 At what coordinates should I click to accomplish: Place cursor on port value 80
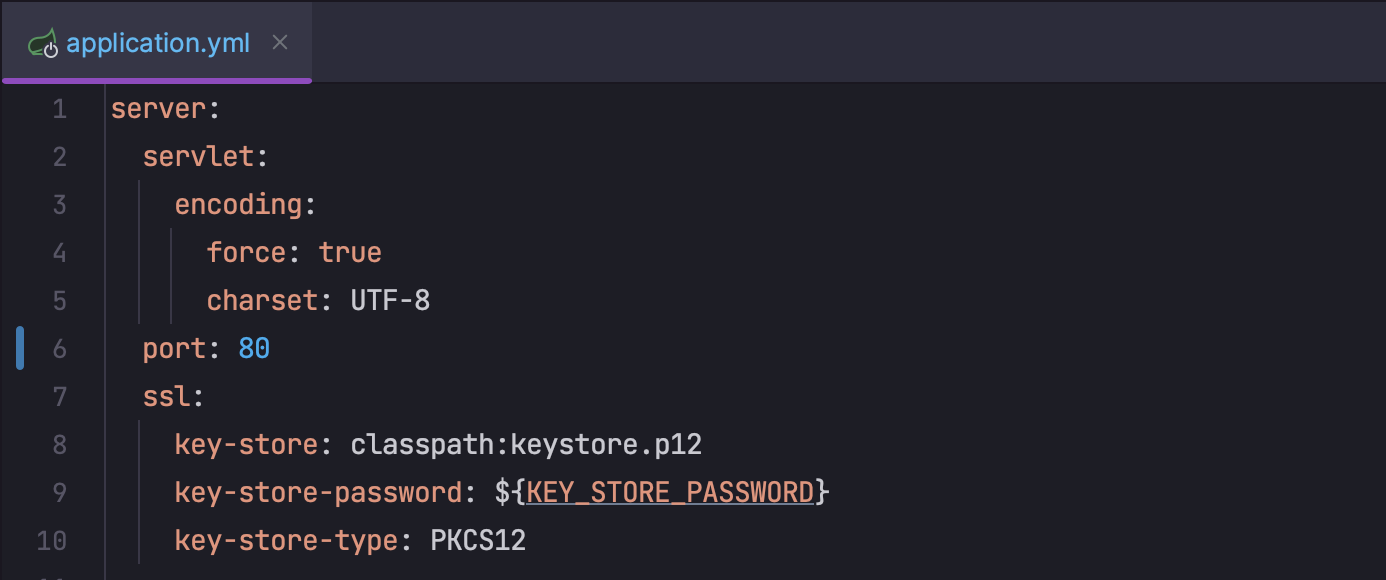(254, 349)
